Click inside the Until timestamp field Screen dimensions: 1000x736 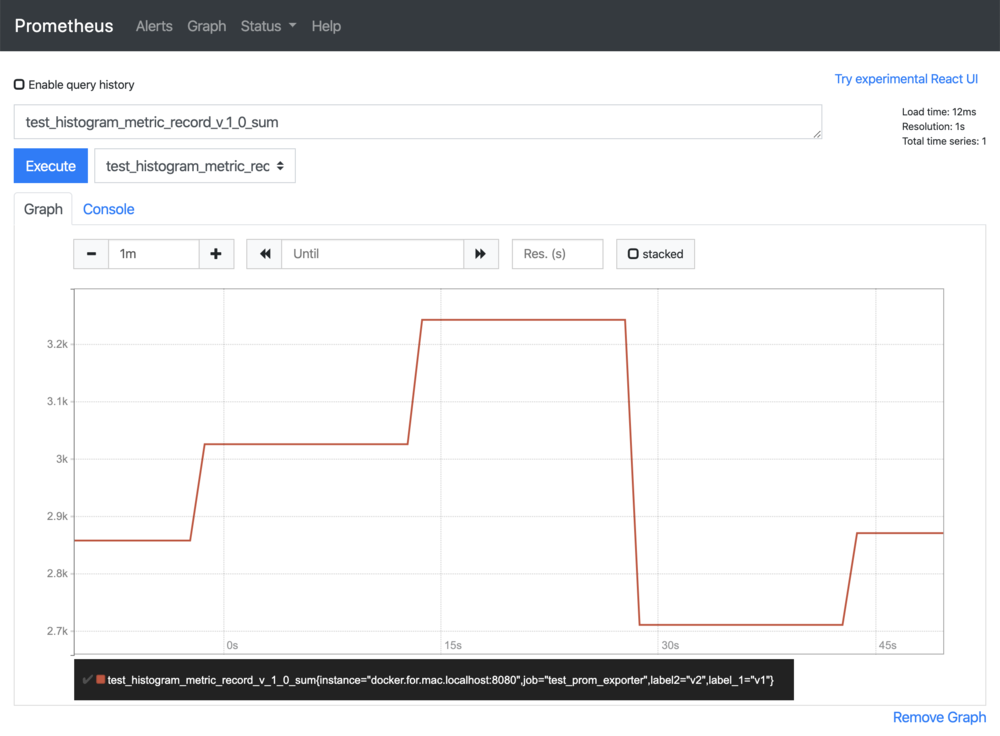pos(370,253)
